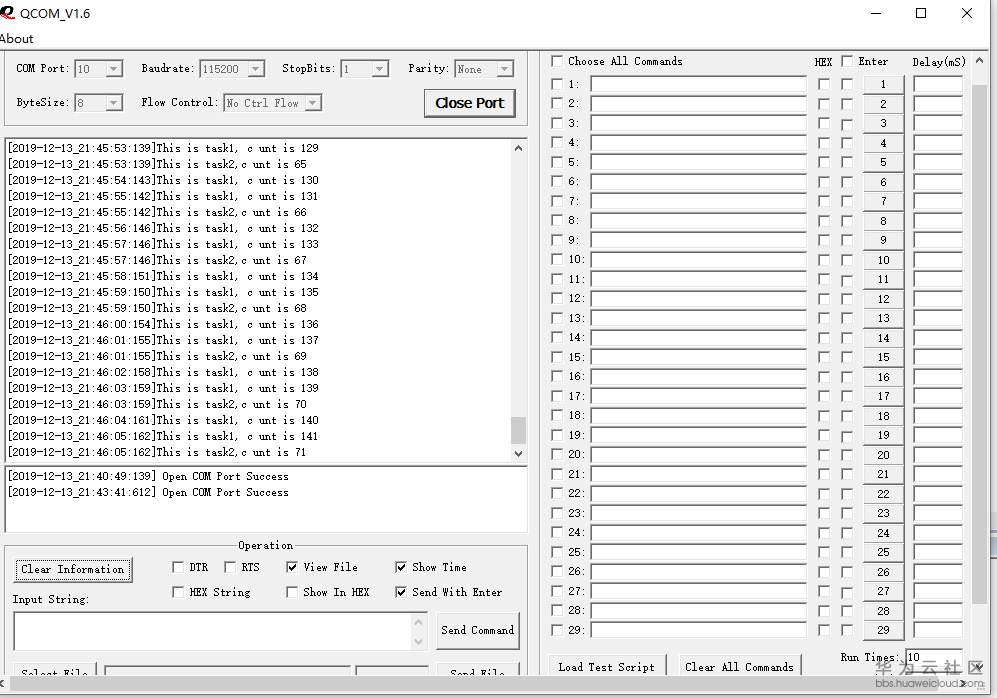Click the Run Times input field
997x698 pixels.
pyautogui.click(x=933, y=657)
